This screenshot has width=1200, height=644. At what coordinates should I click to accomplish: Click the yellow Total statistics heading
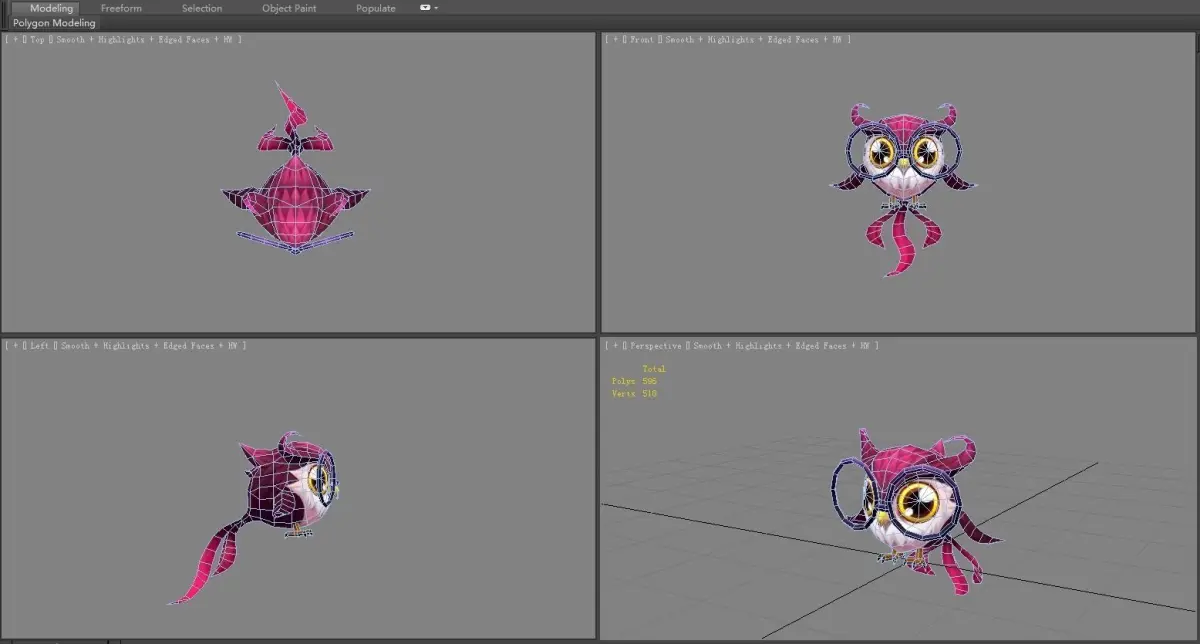[x=653, y=369]
